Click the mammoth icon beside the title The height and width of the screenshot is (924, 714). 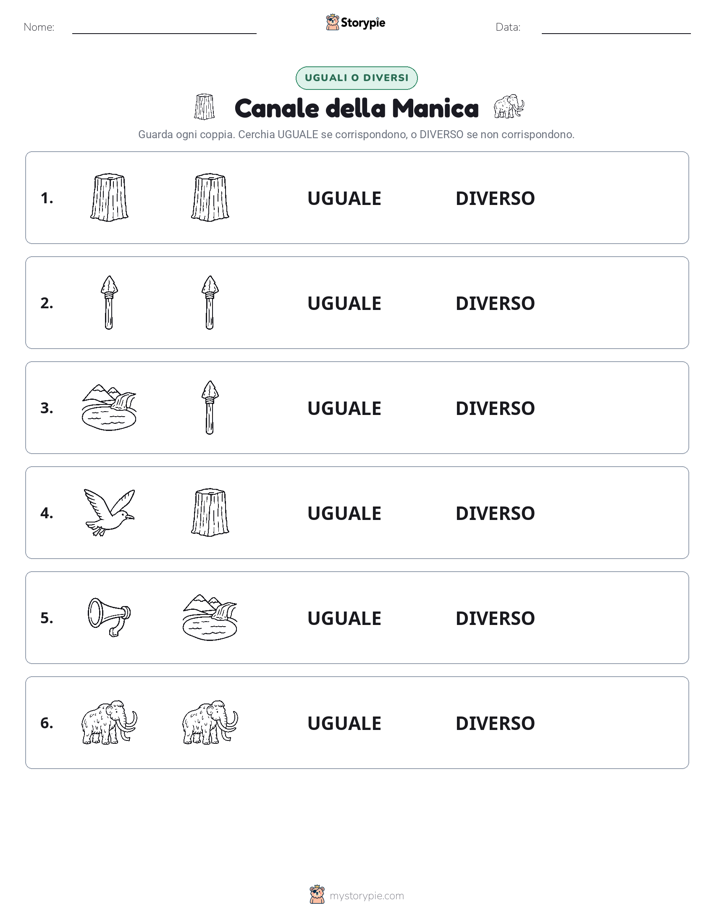(x=509, y=107)
